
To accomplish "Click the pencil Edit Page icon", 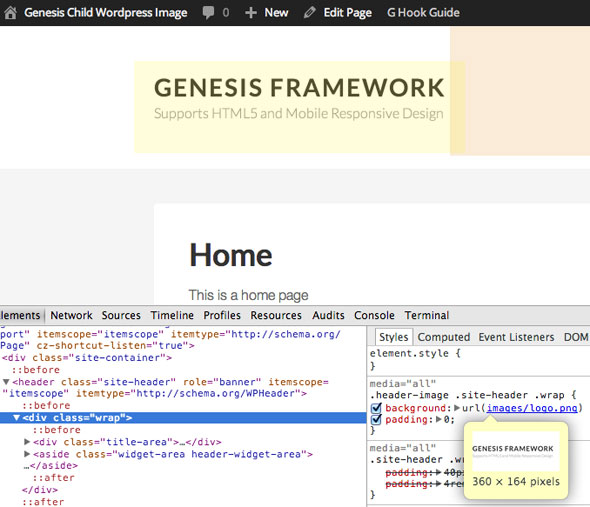I will (x=309, y=12).
